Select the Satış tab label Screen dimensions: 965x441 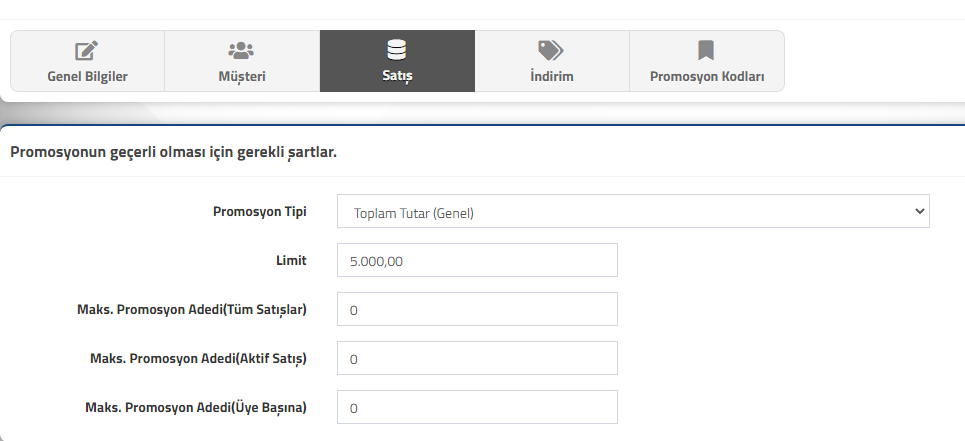(x=397, y=77)
